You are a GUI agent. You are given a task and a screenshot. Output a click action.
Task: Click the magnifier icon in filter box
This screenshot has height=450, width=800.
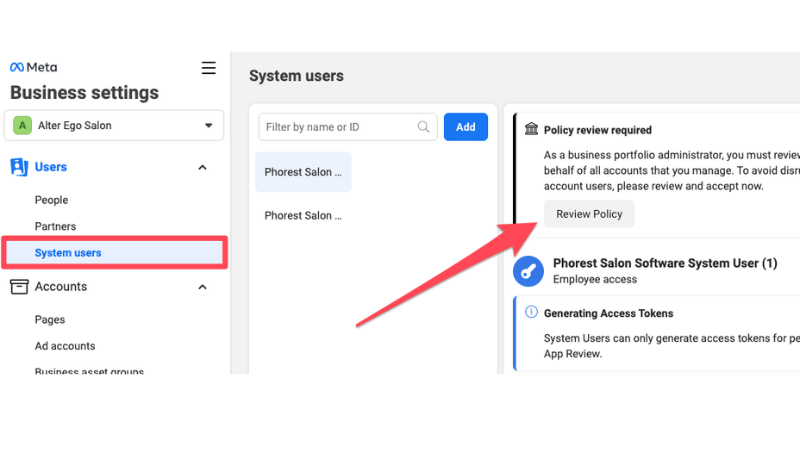[x=424, y=127]
